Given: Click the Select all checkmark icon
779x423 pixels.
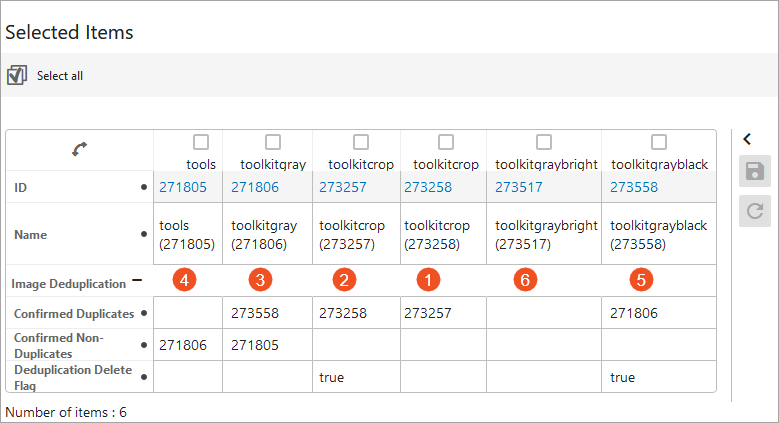Looking at the screenshot, I should pyautogui.click(x=16, y=75).
